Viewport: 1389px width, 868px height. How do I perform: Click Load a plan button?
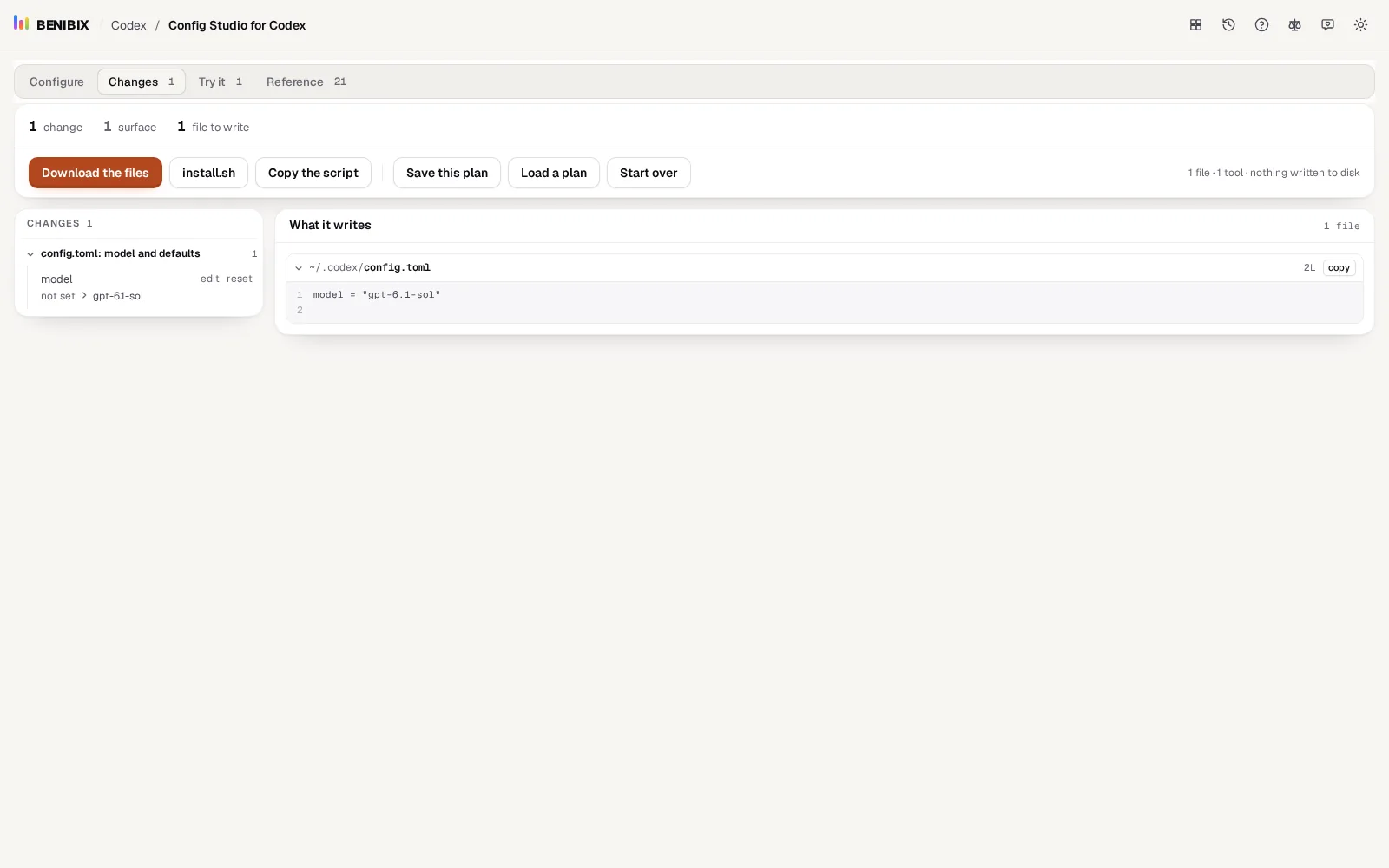(554, 173)
